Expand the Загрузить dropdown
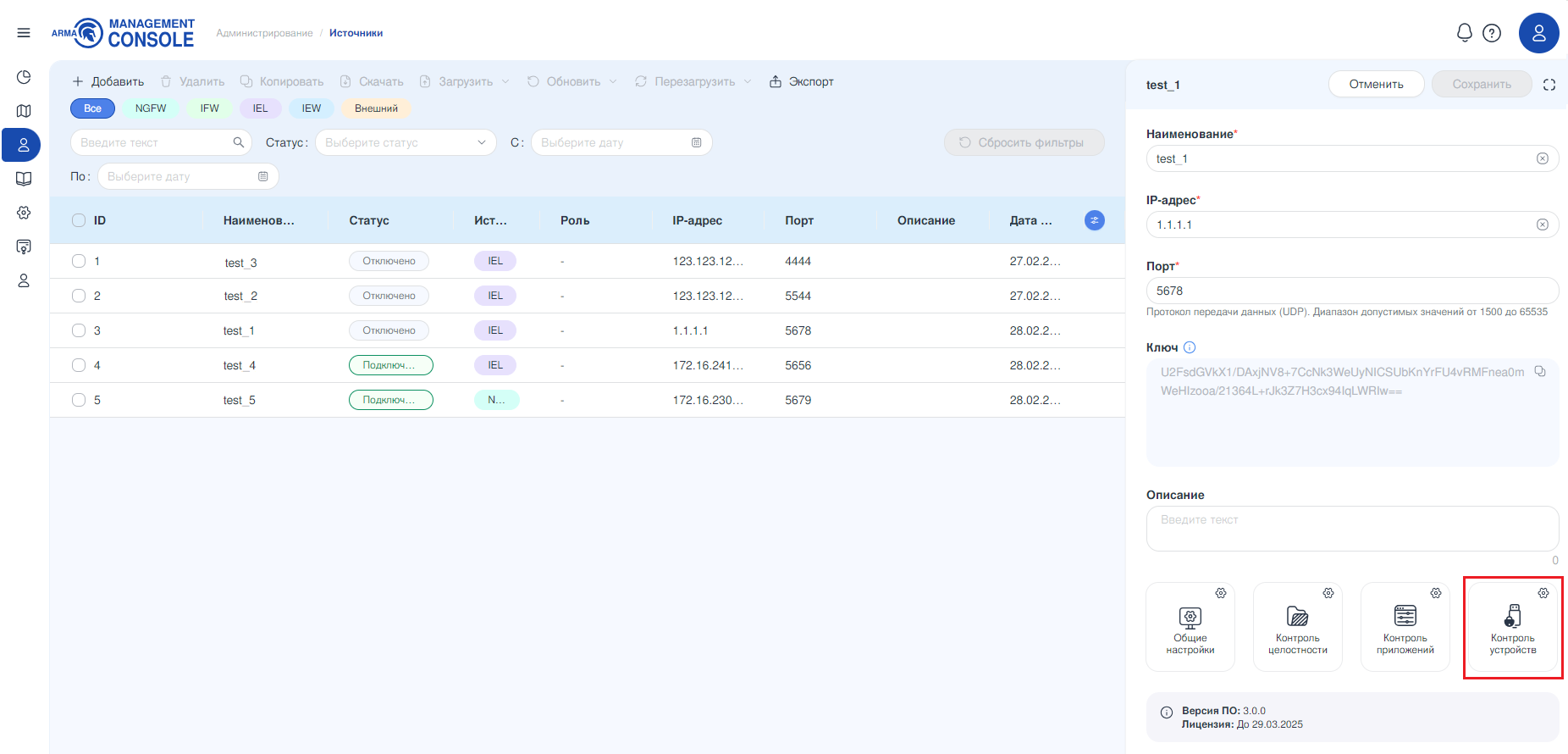 click(505, 81)
